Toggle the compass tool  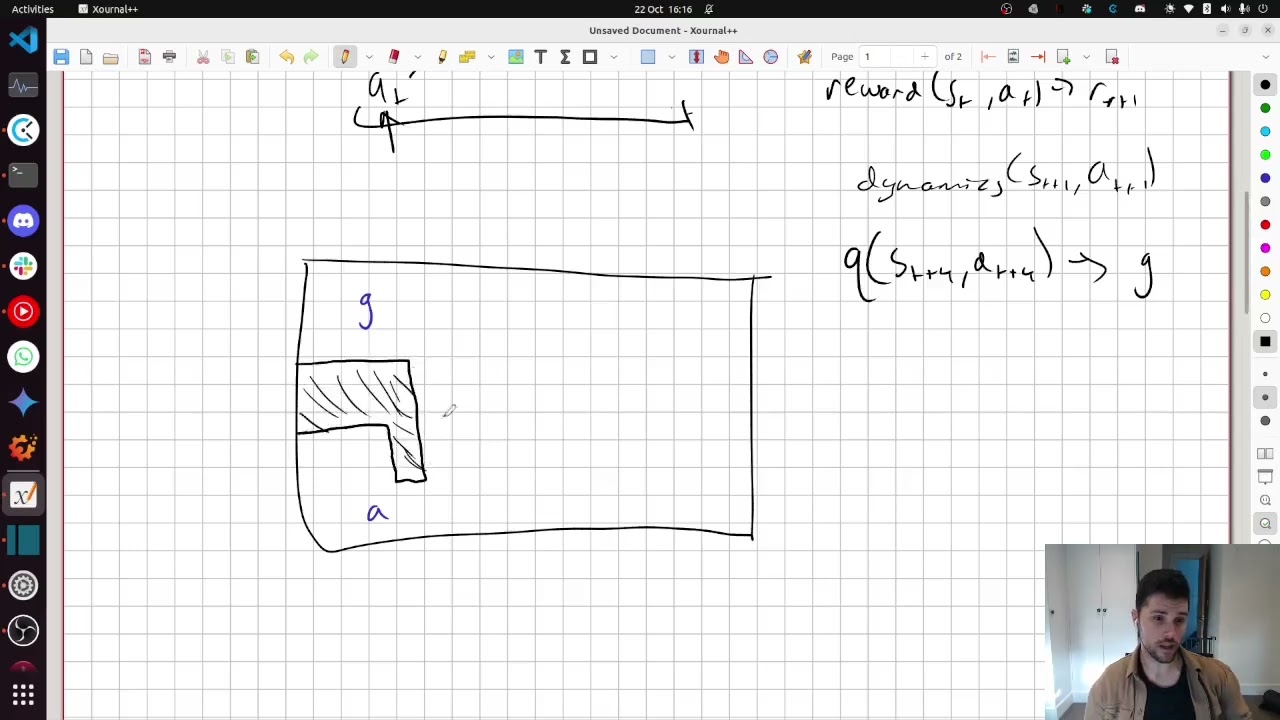771,57
